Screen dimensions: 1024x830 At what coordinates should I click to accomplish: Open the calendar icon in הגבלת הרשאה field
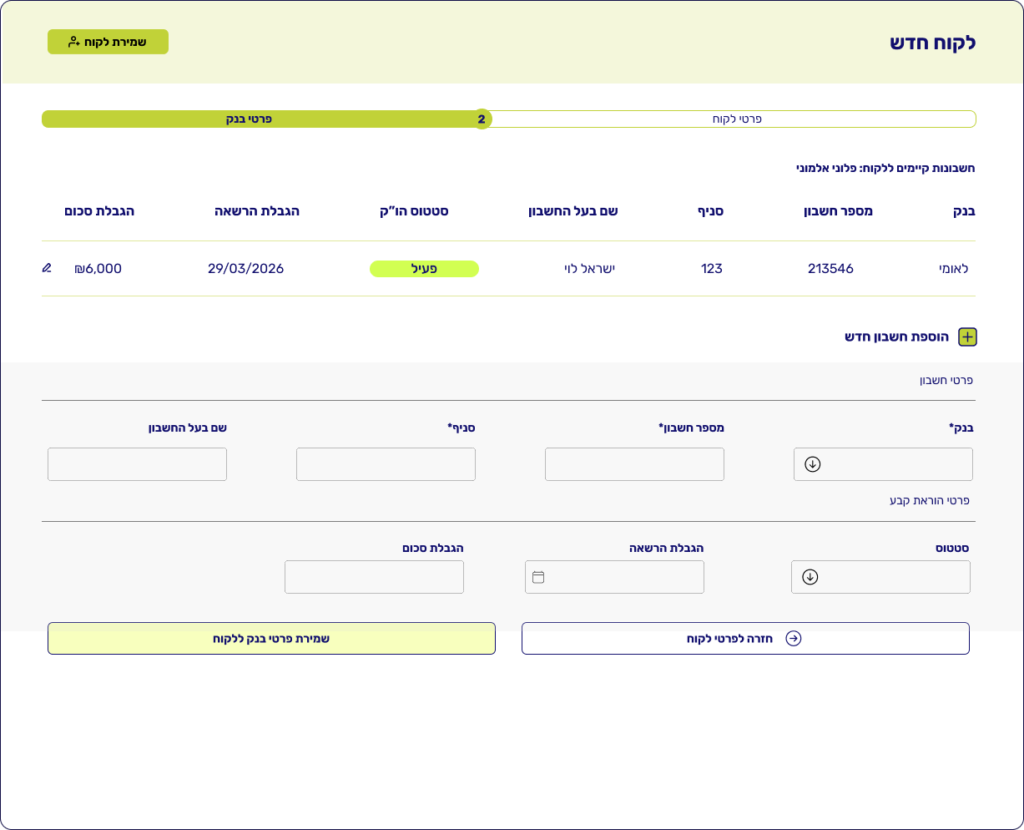click(538, 577)
